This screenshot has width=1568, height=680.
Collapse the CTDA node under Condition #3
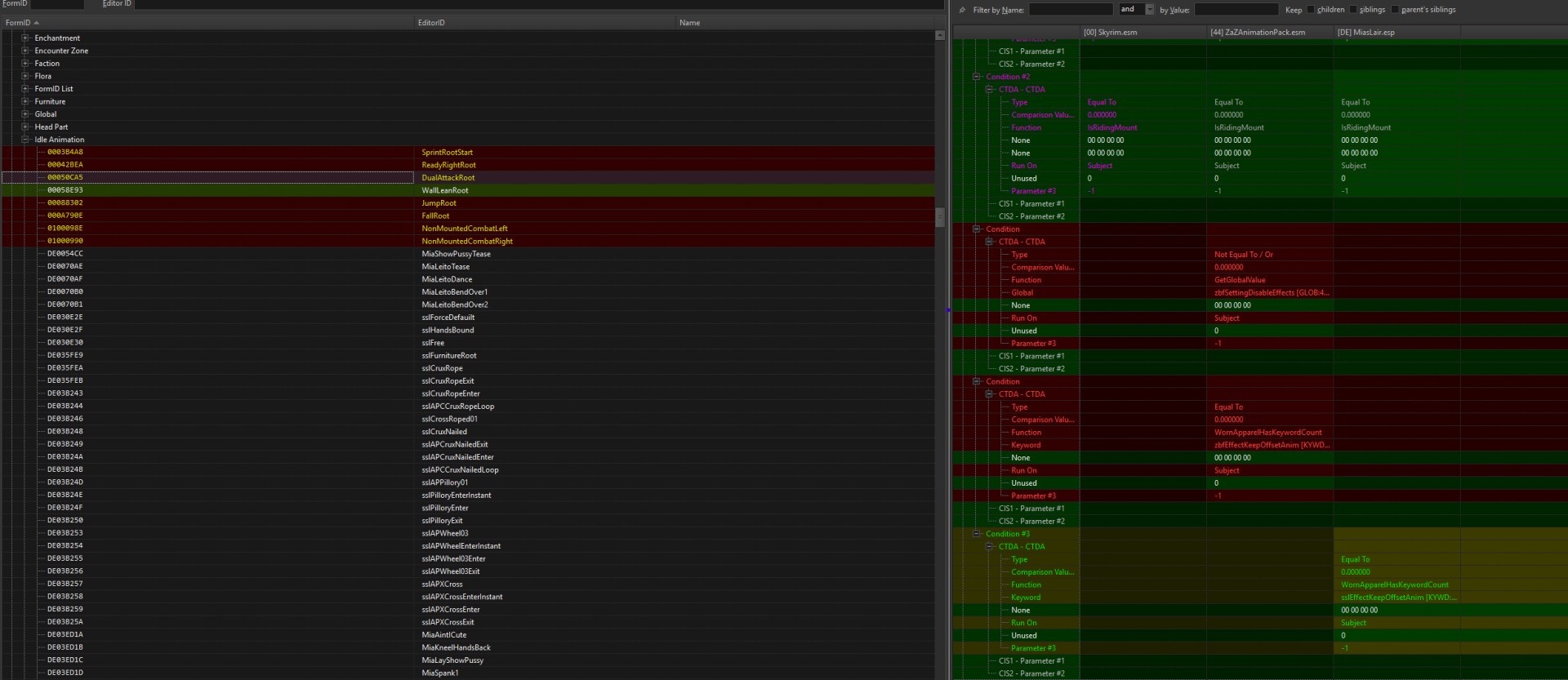click(x=989, y=547)
